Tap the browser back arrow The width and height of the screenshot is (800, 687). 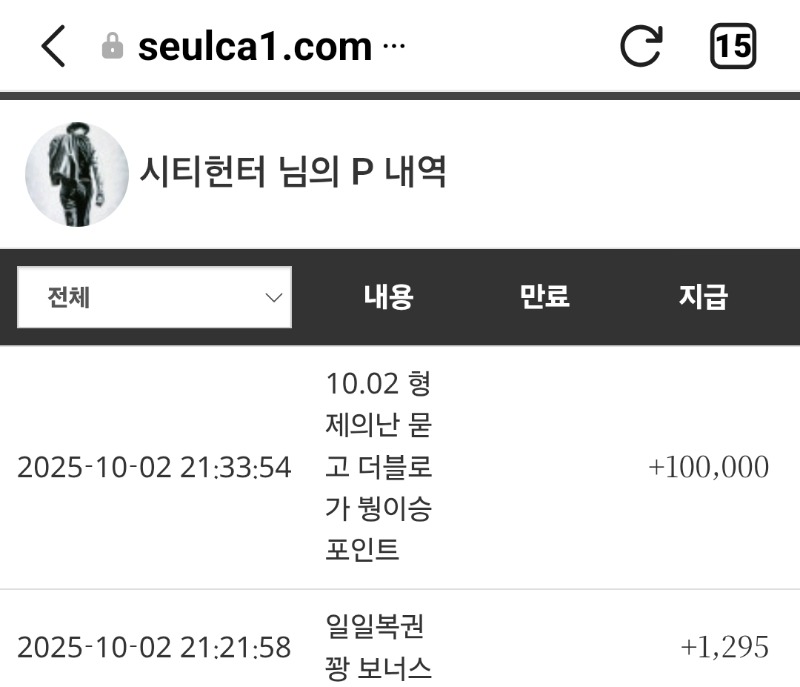[x=53, y=47]
